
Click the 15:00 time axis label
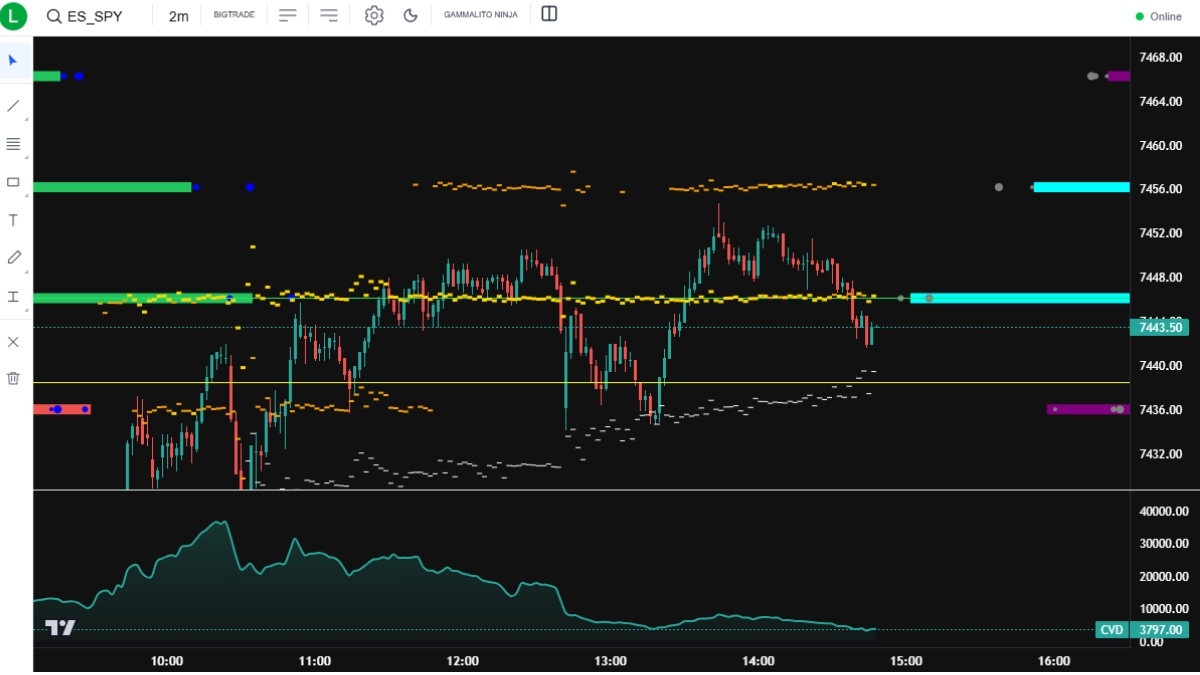point(906,661)
